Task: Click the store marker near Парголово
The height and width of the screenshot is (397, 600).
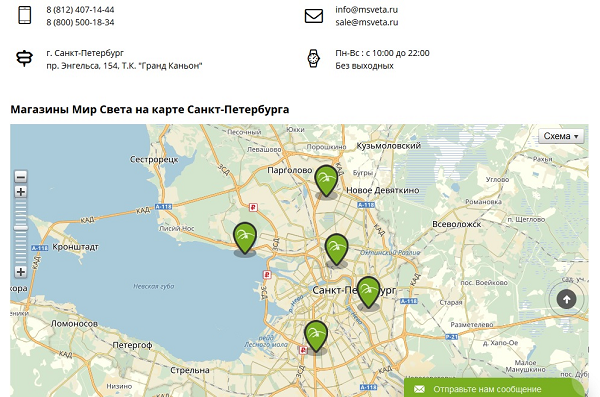Action: 326,181
